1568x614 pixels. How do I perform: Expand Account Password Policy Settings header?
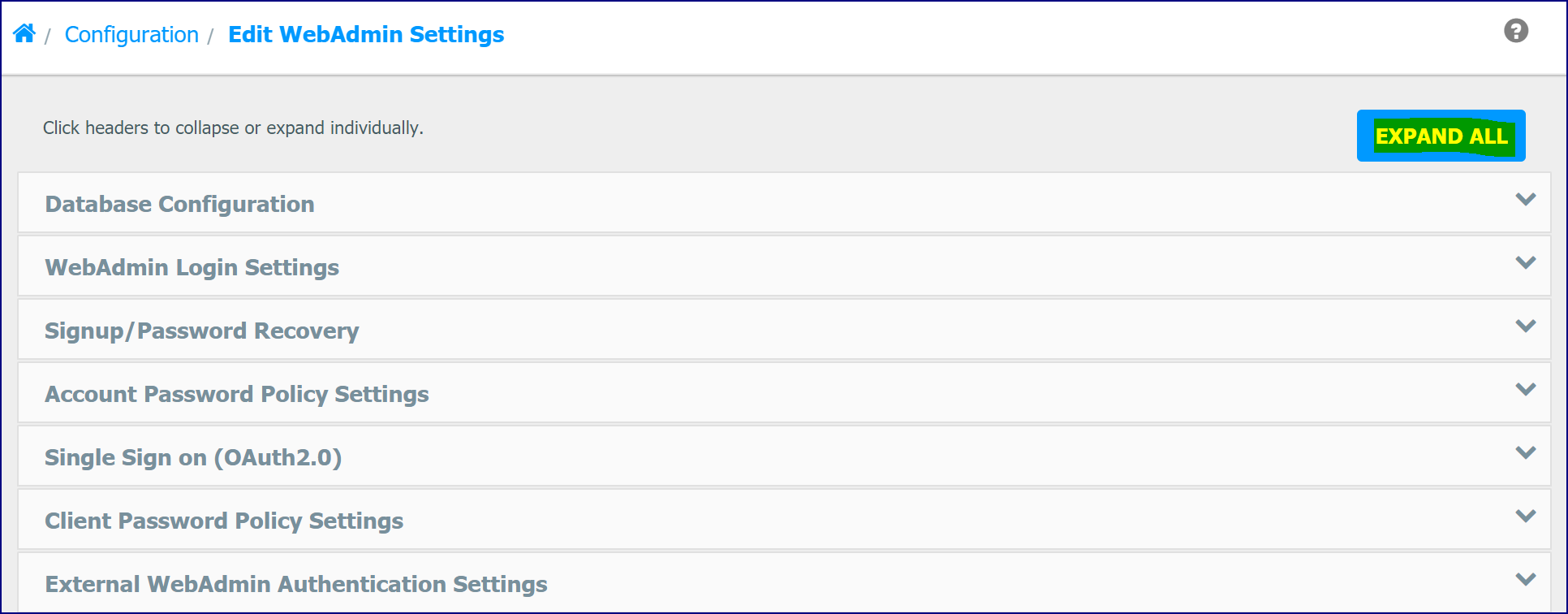pyautogui.click(x=784, y=392)
